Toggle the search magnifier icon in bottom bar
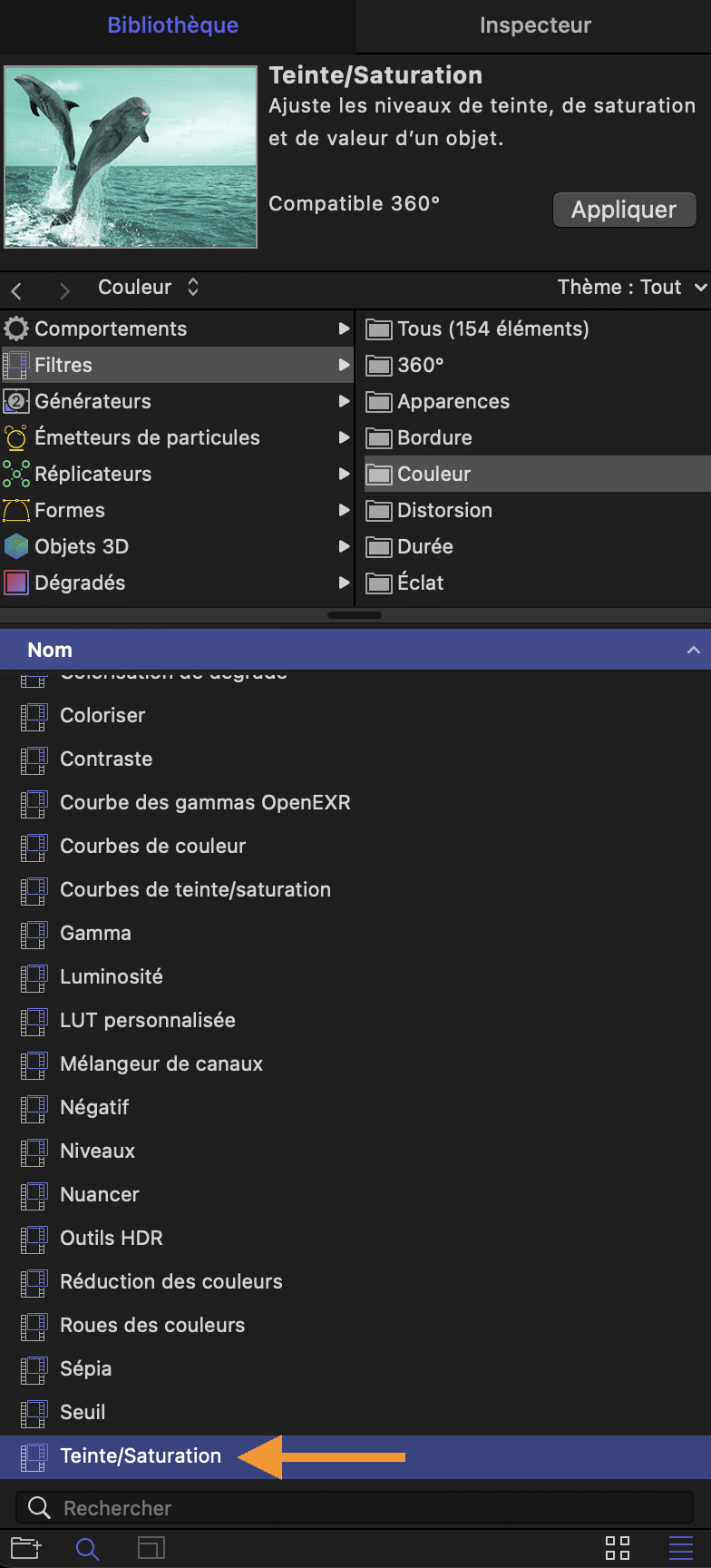This screenshot has height=1568, width=711. pos(87,1548)
